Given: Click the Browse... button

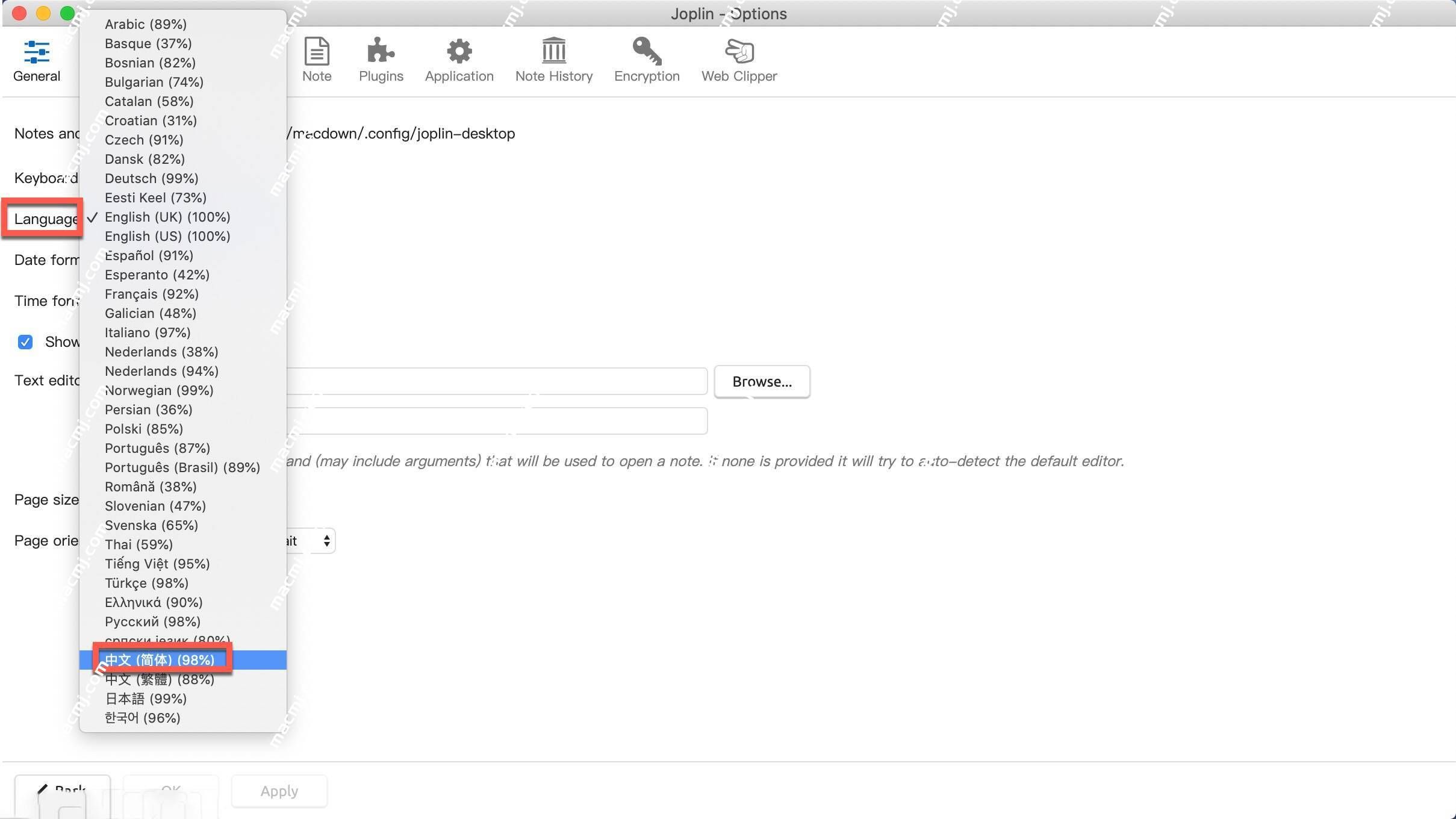Looking at the screenshot, I should coord(762,382).
